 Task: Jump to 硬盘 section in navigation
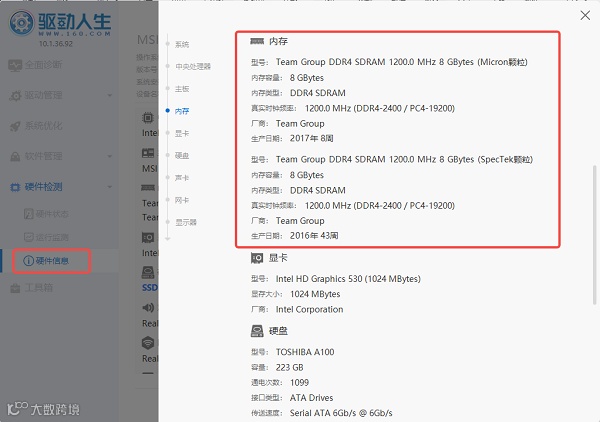pyautogui.click(x=182, y=155)
